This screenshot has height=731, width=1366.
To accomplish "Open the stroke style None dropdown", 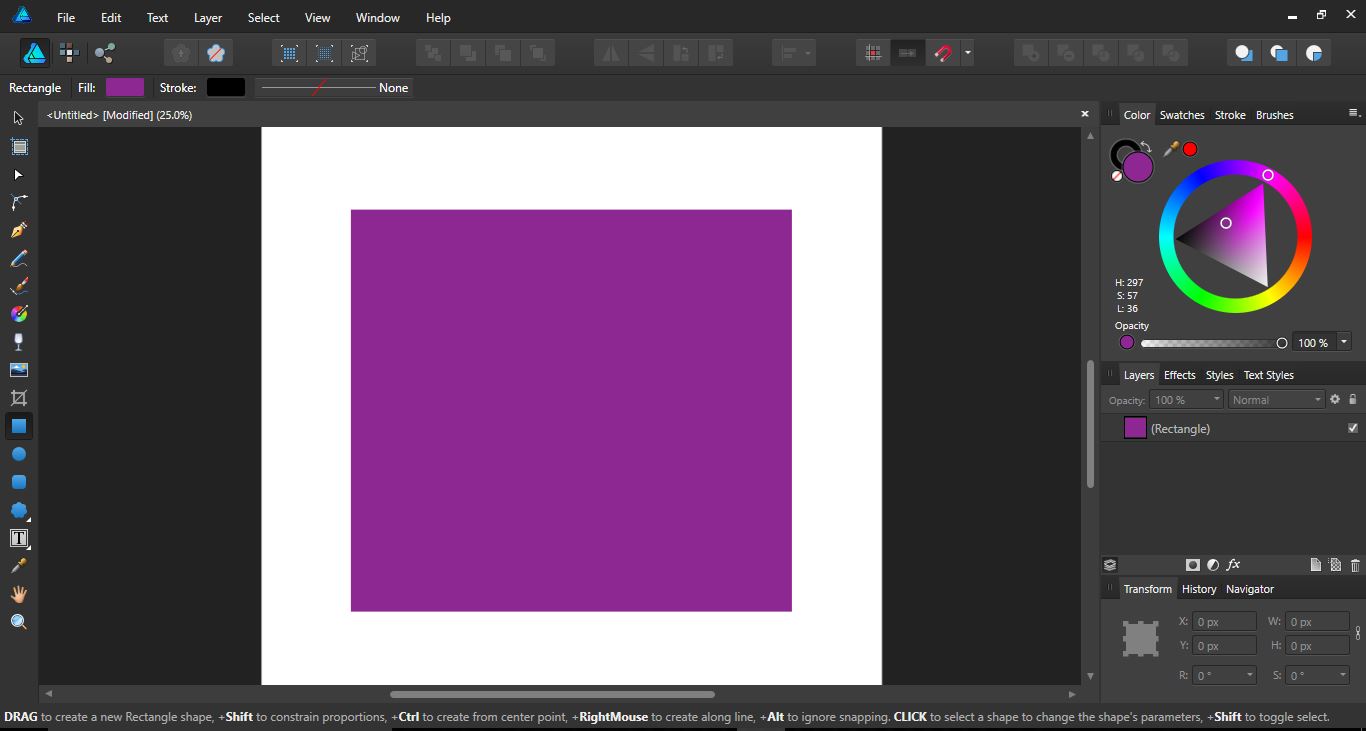I will pyautogui.click(x=333, y=87).
